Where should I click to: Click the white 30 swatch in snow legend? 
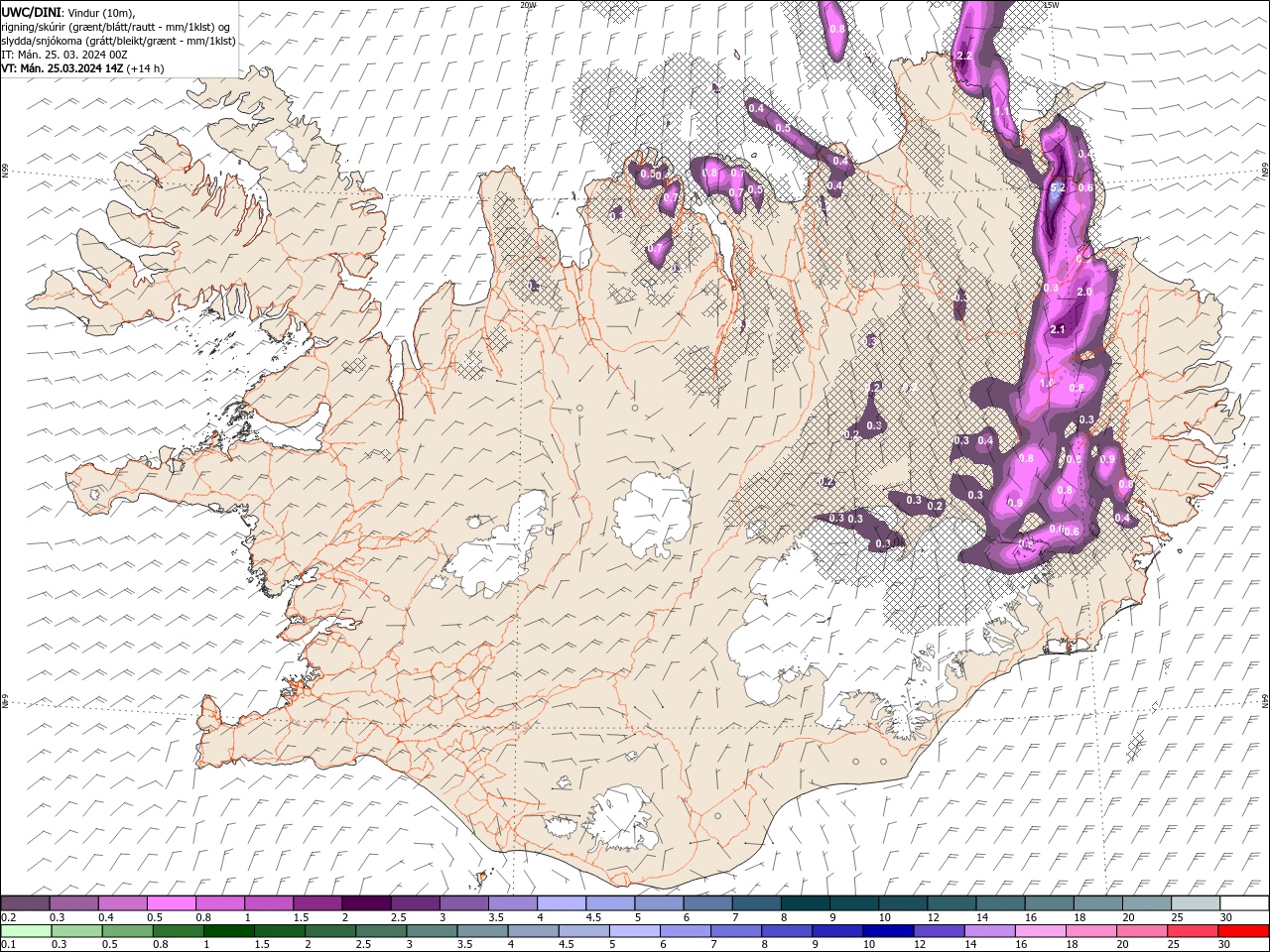(x=1244, y=903)
